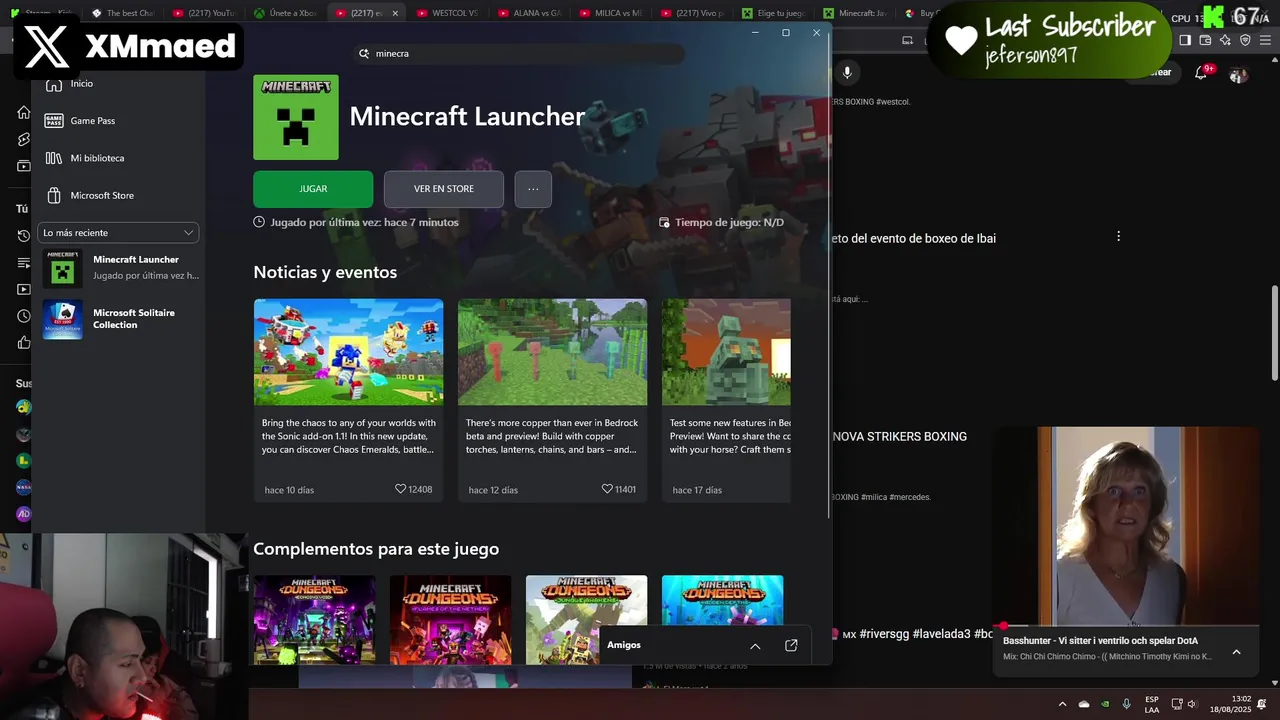The height and width of the screenshot is (720, 1280).
Task: Open the horse preview news card image
Action: click(726, 352)
